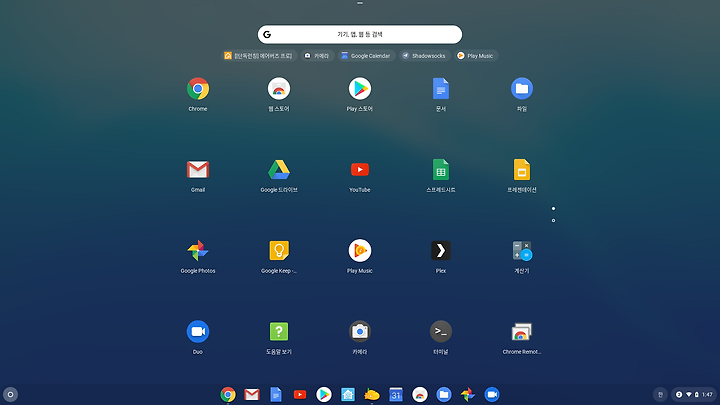Open the Chrome Remote Desktop app
Image resolution: width=720 pixels, height=405 pixels.
(x=522, y=332)
